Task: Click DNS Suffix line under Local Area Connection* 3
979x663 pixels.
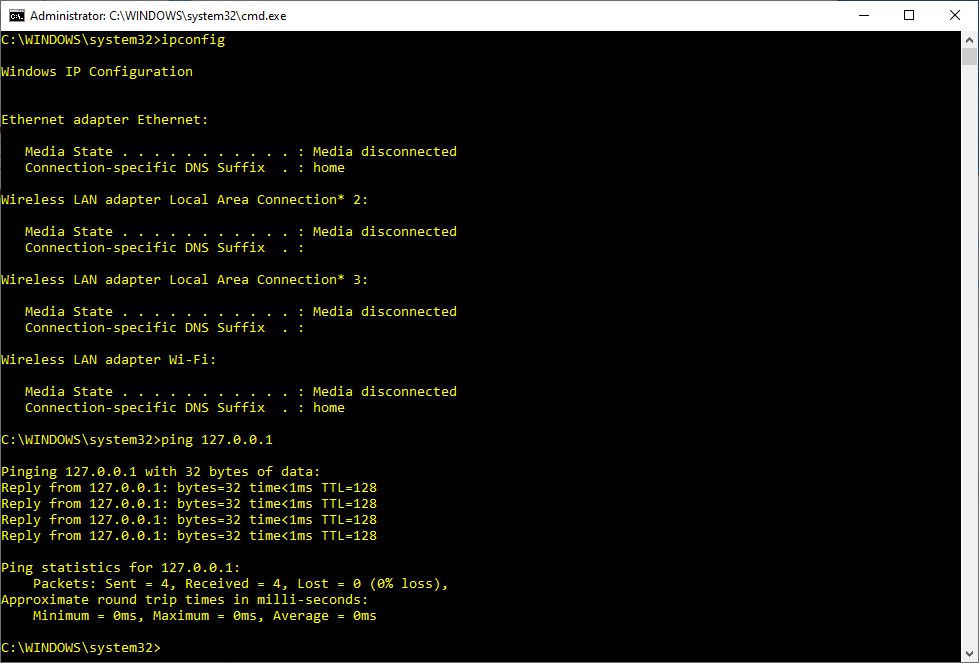Action: (x=164, y=328)
